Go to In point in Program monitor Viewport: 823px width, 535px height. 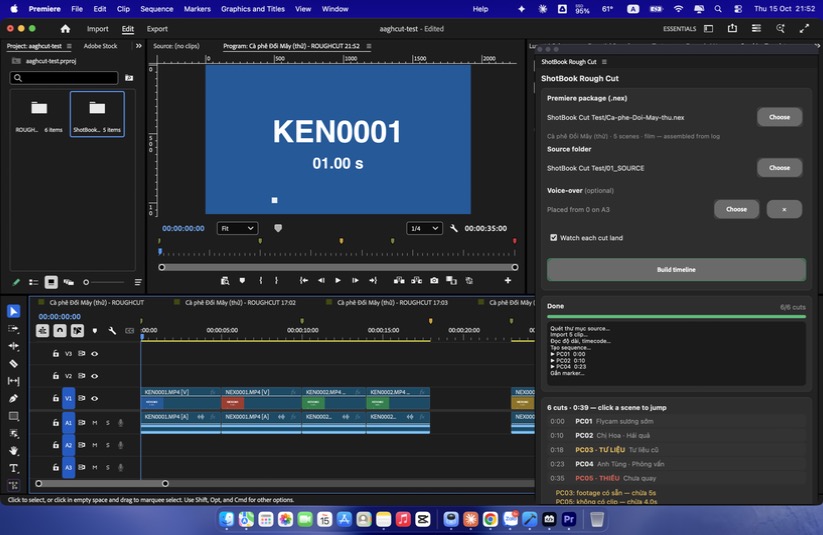pos(304,281)
